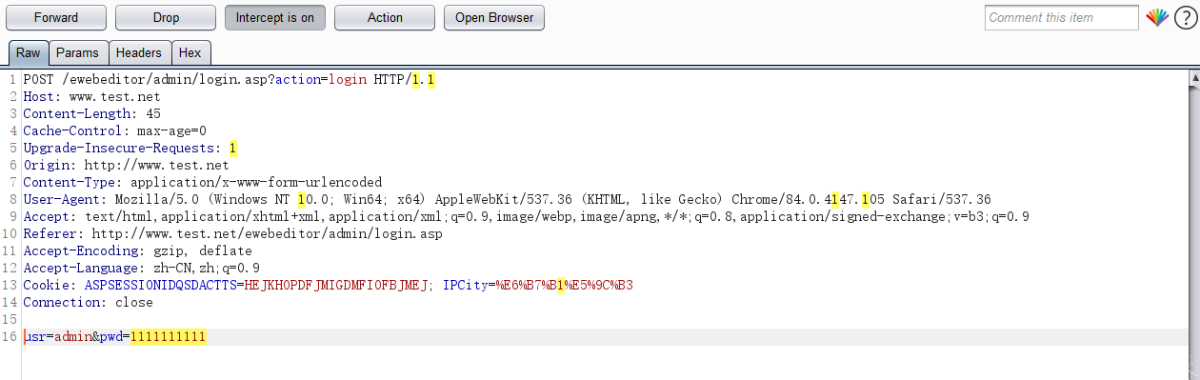
Task: Click the User-Agent header line
Action: pos(507,199)
